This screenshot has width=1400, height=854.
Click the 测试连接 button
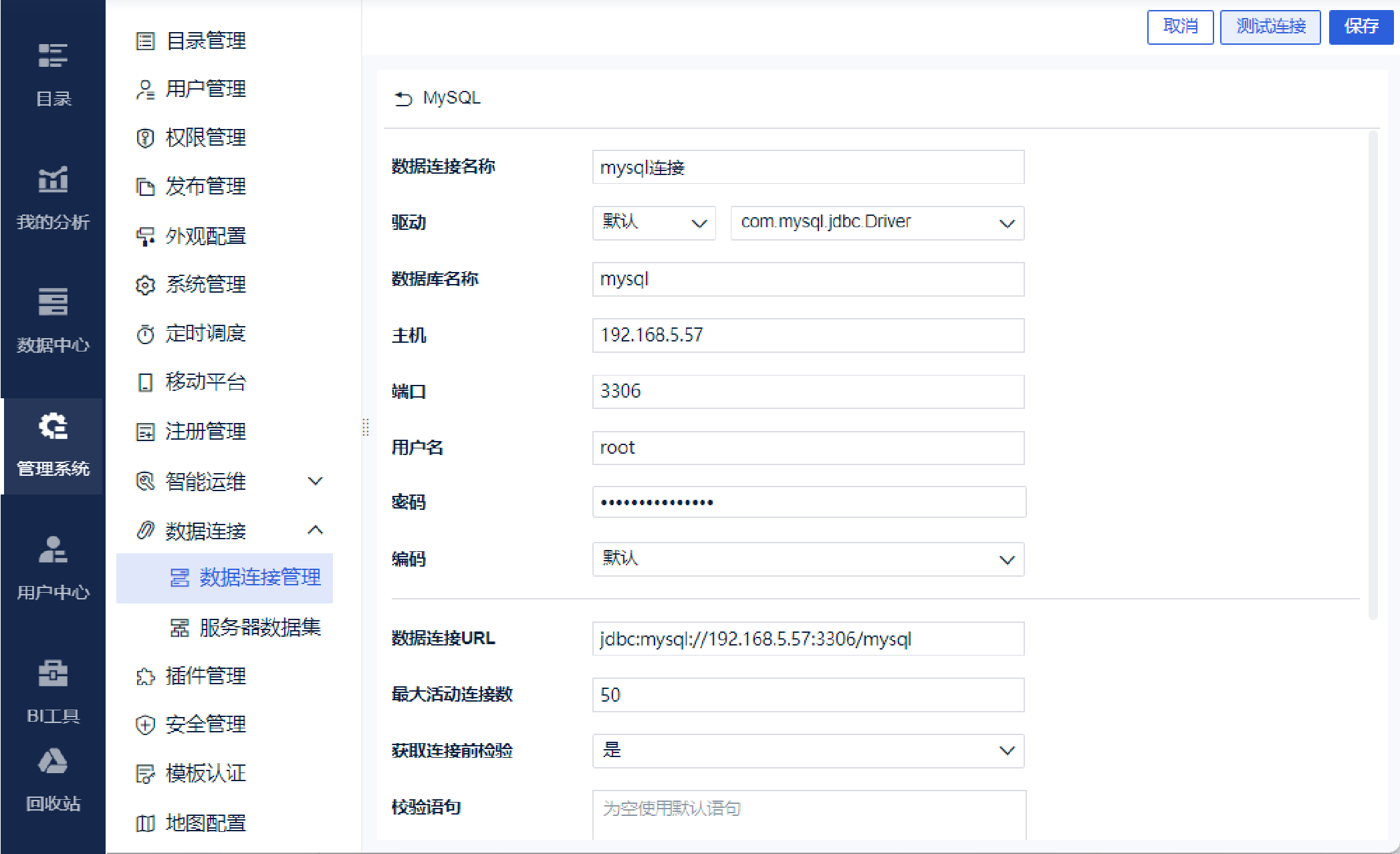(1270, 27)
